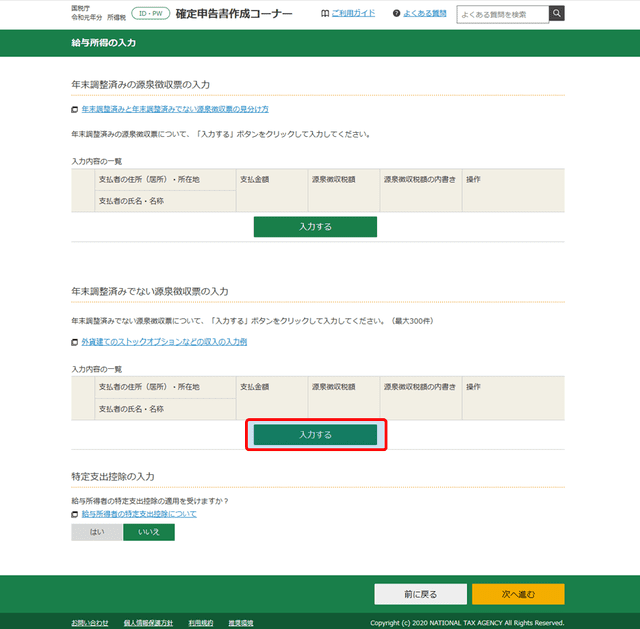640x629 pixels.
Task: Click the ID・PW badge in header
Action: [151, 13]
